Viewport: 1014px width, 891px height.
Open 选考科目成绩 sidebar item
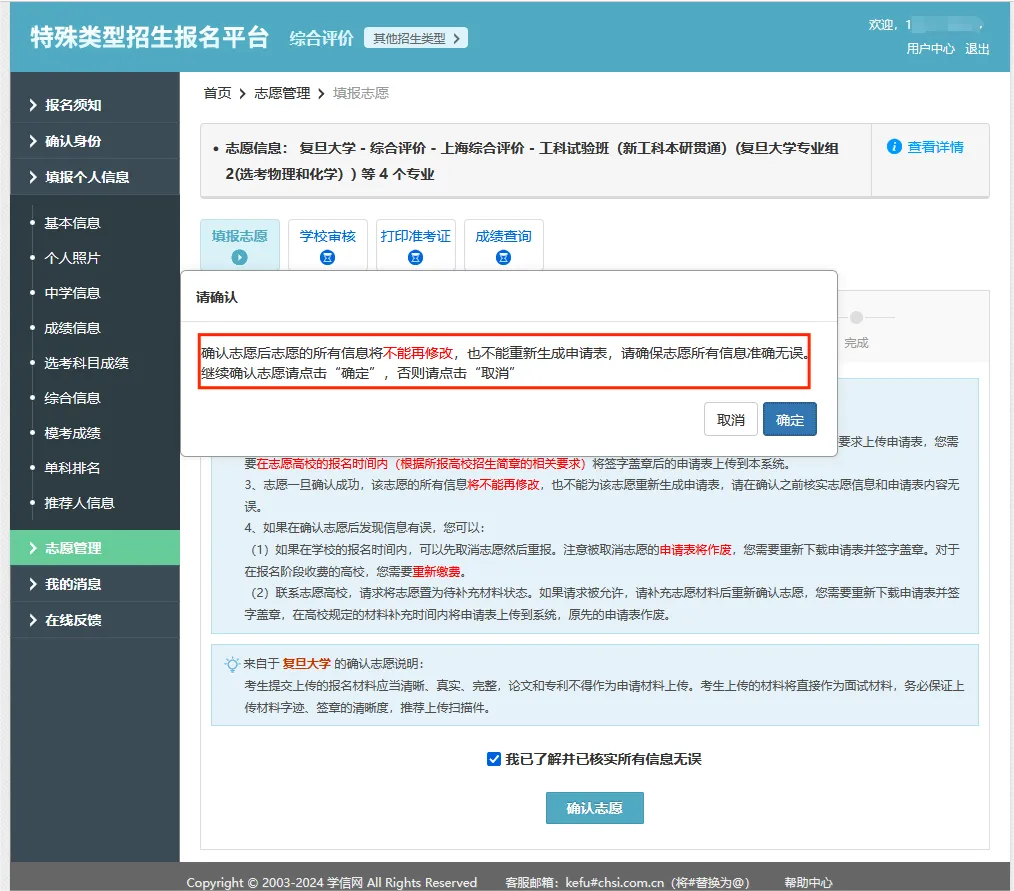point(86,363)
